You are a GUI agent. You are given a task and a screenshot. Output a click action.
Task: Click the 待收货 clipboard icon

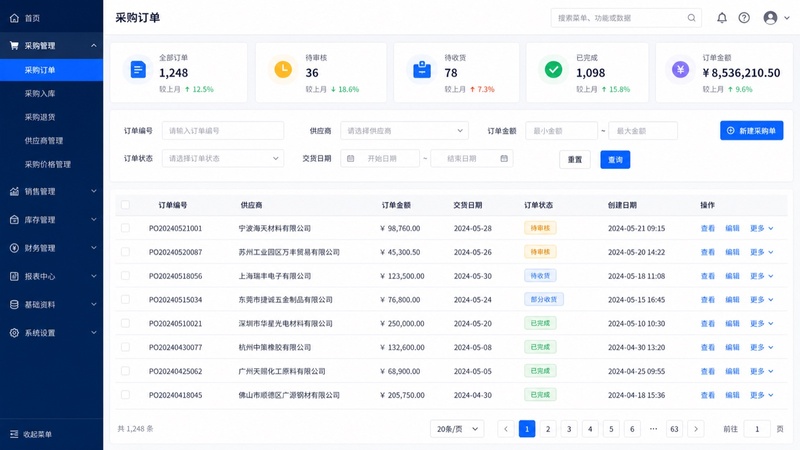[422, 69]
